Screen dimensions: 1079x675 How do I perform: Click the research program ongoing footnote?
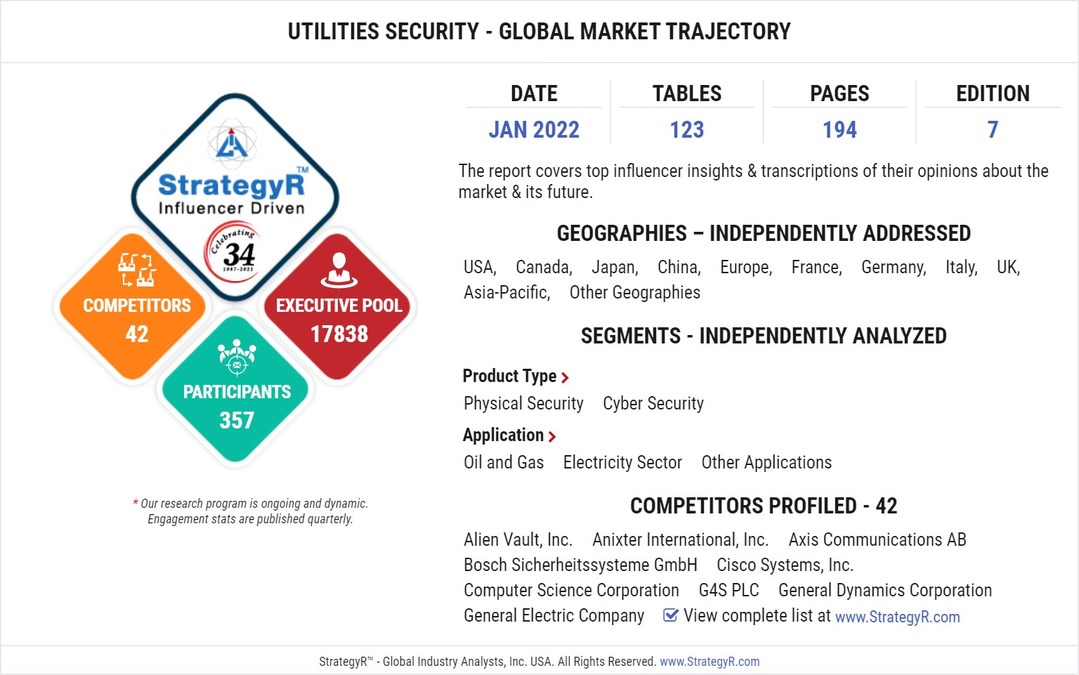coord(250,511)
